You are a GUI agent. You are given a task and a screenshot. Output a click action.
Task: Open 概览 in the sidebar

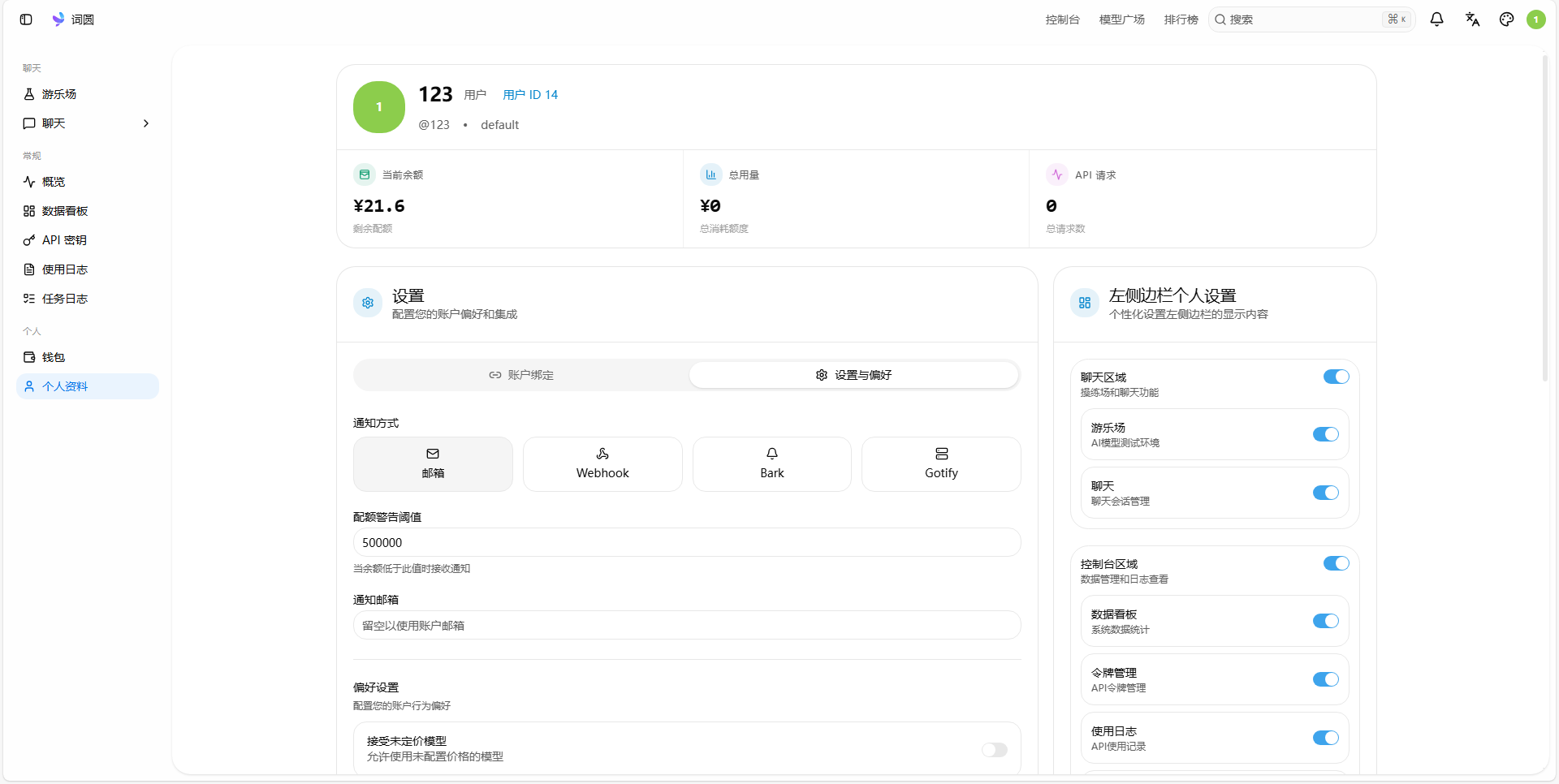tap(88, 182)
